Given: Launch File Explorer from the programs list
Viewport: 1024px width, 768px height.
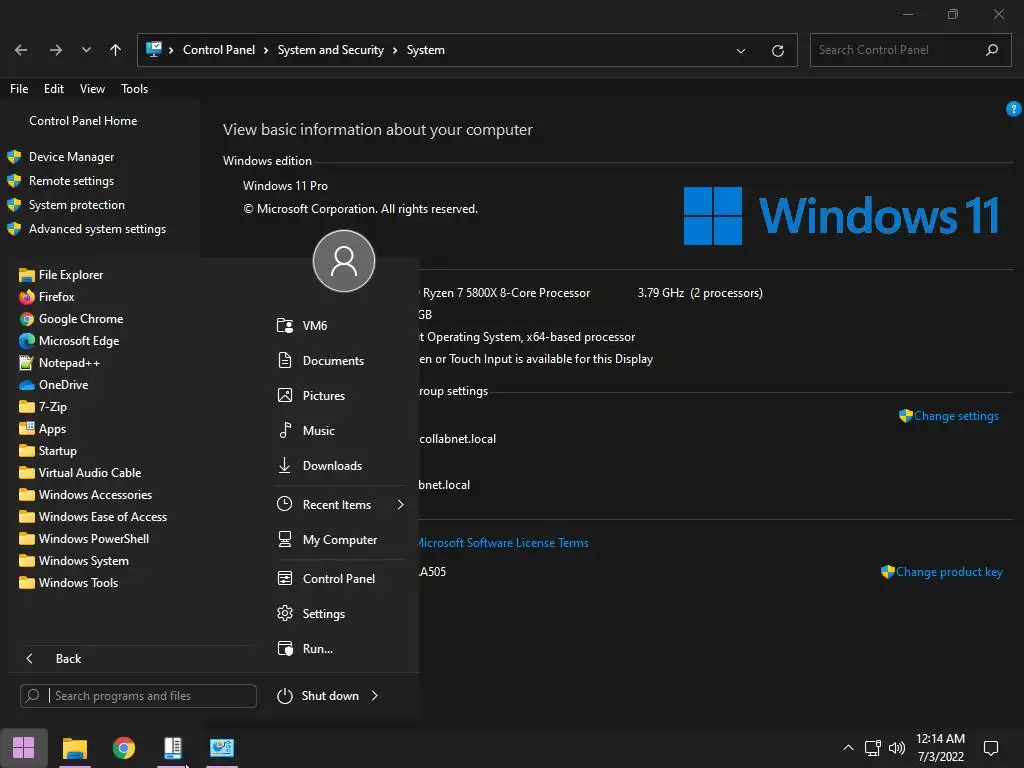Looking at the screenshot, I should pyautogui.click(x=71, y=275).
